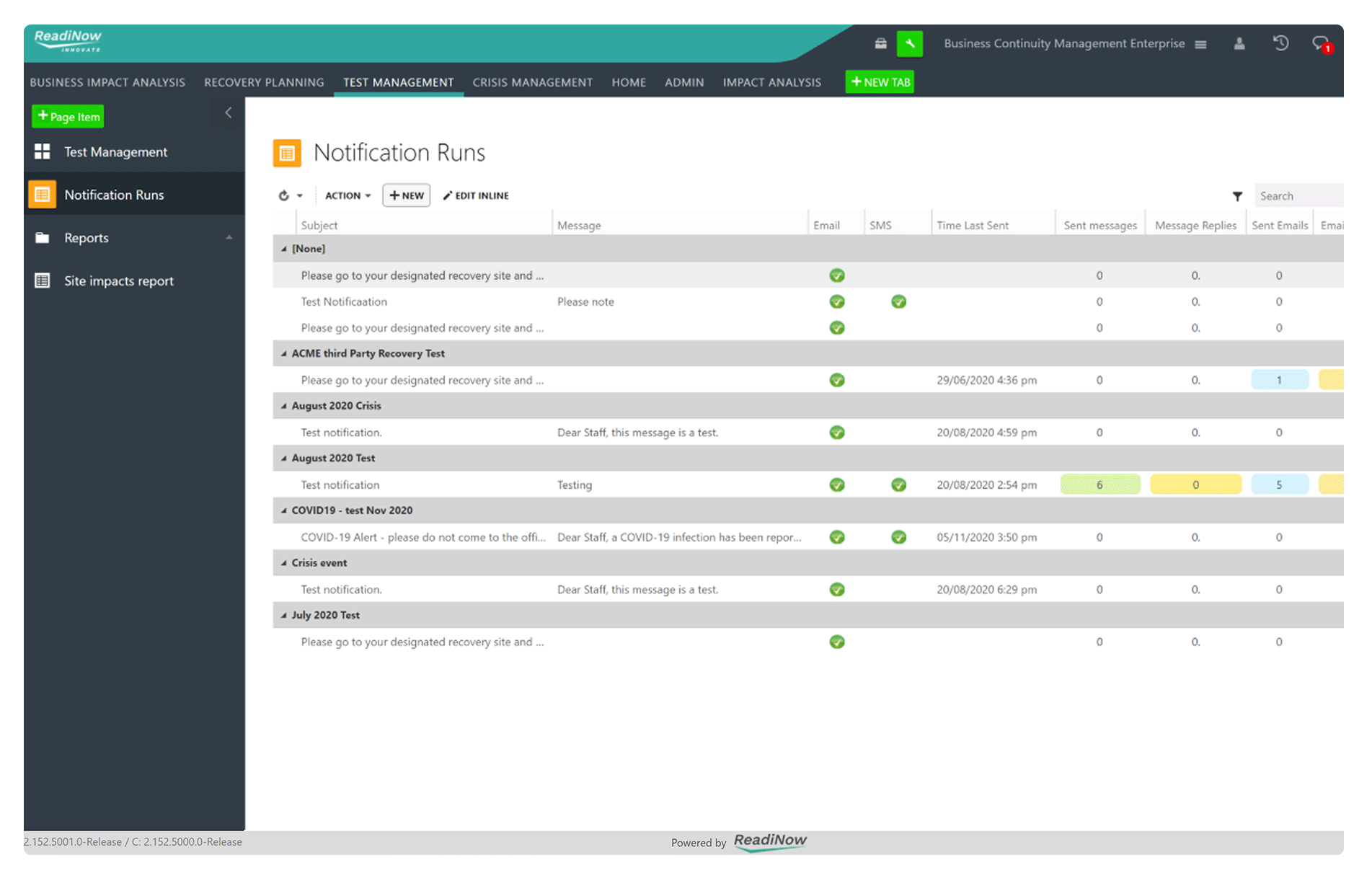Collapse the [None] group
Image resolution: width=1372 pixels, height=881 pixels.
pyautogui.click(x=283, y=249)
